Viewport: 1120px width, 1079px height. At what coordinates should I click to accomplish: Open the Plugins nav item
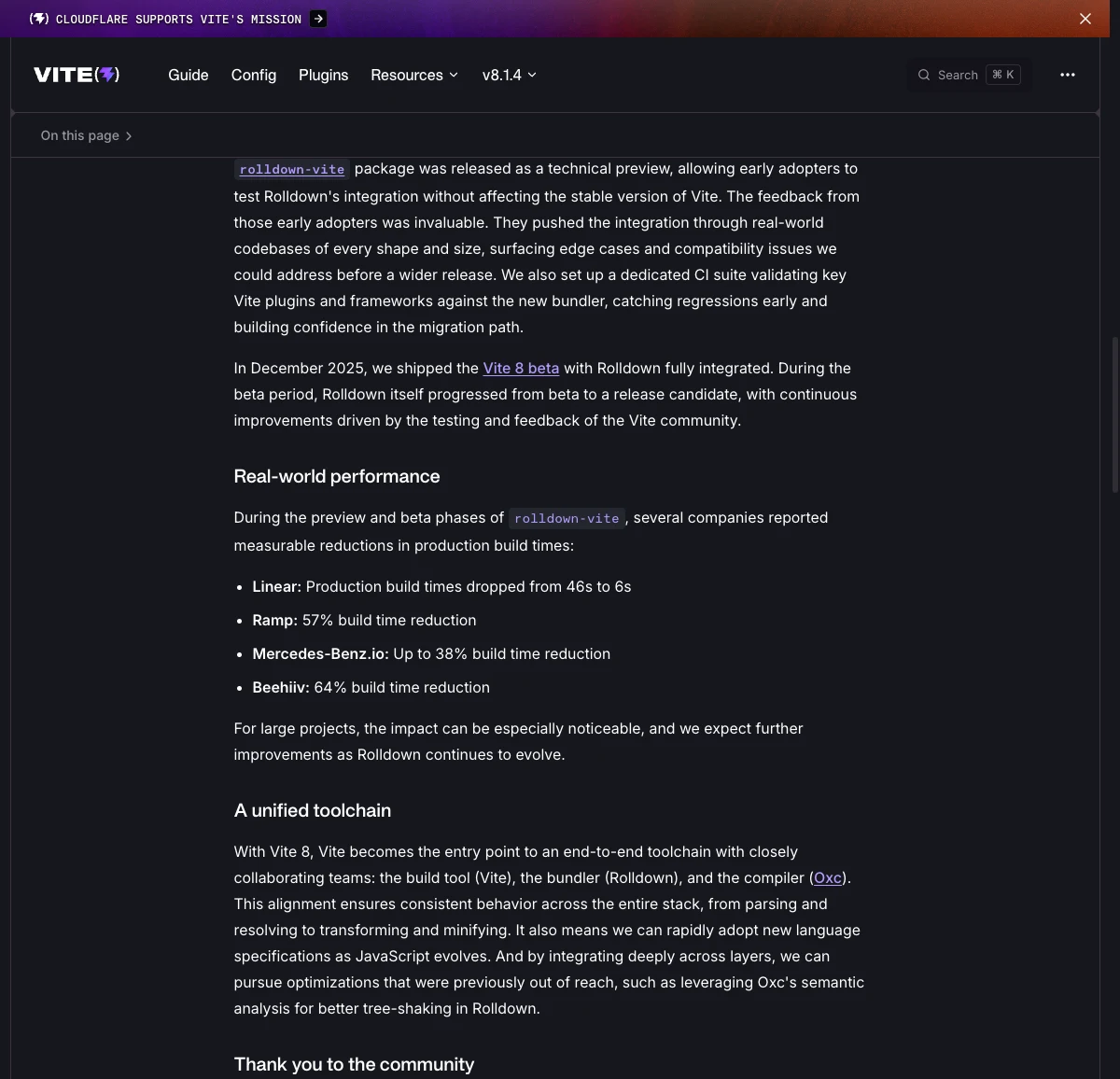point(323,75)
